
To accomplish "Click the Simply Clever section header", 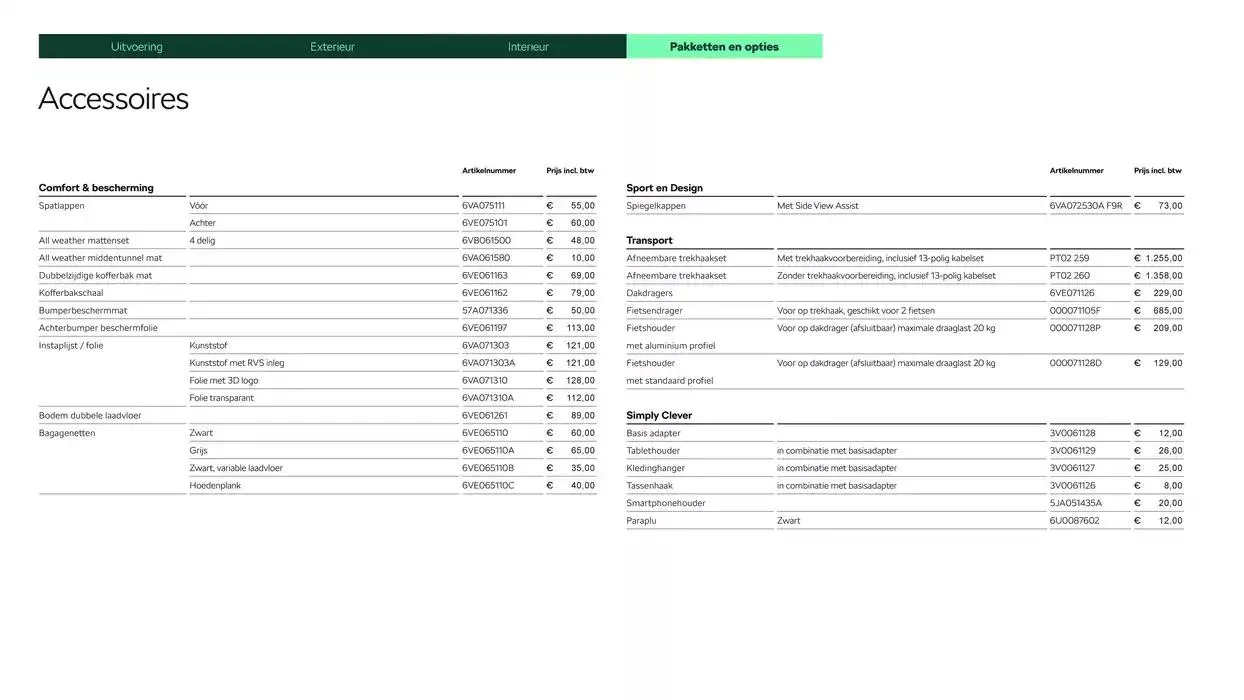I will coord(662,415).
